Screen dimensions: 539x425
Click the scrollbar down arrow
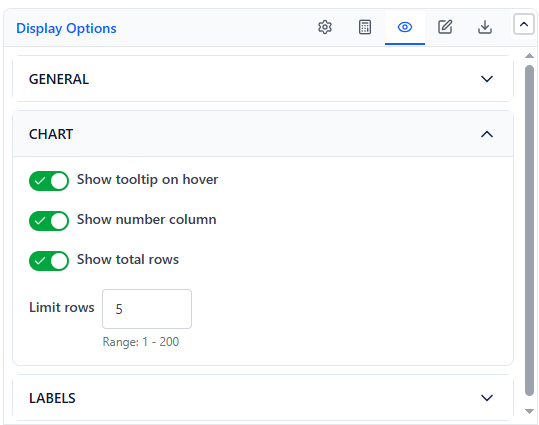click(x=529, y=411)
